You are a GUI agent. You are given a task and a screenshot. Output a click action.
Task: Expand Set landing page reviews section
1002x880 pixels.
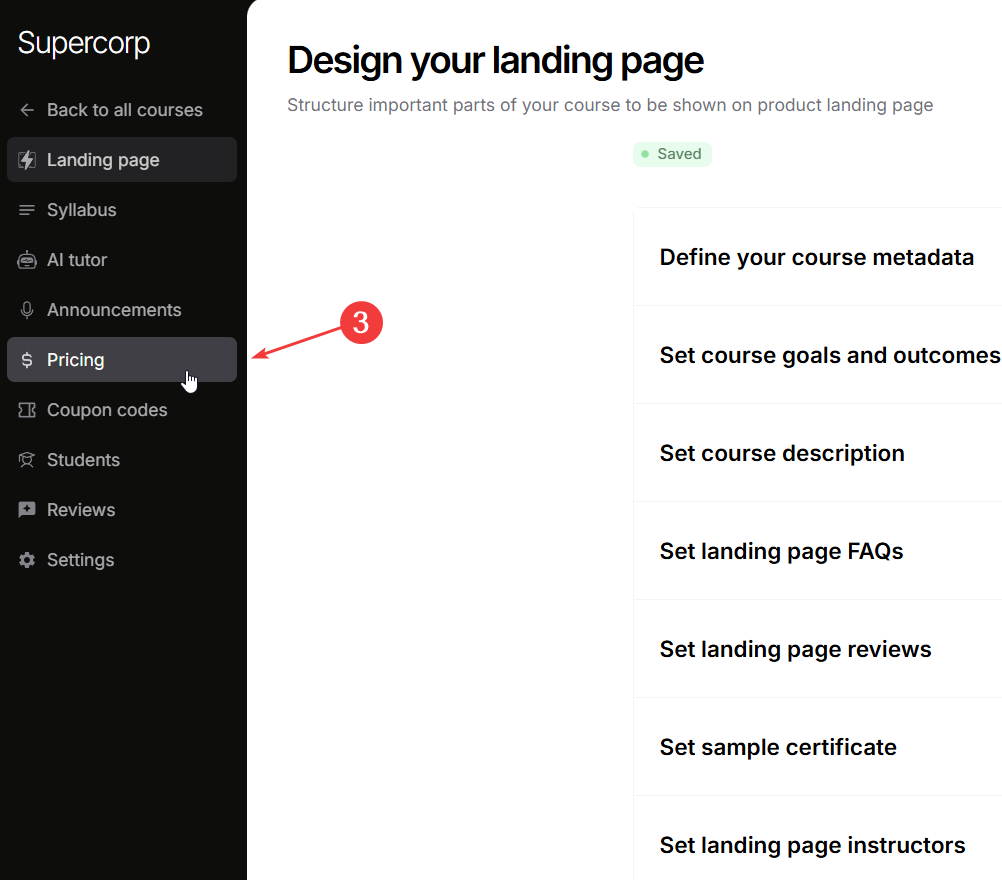795,649
